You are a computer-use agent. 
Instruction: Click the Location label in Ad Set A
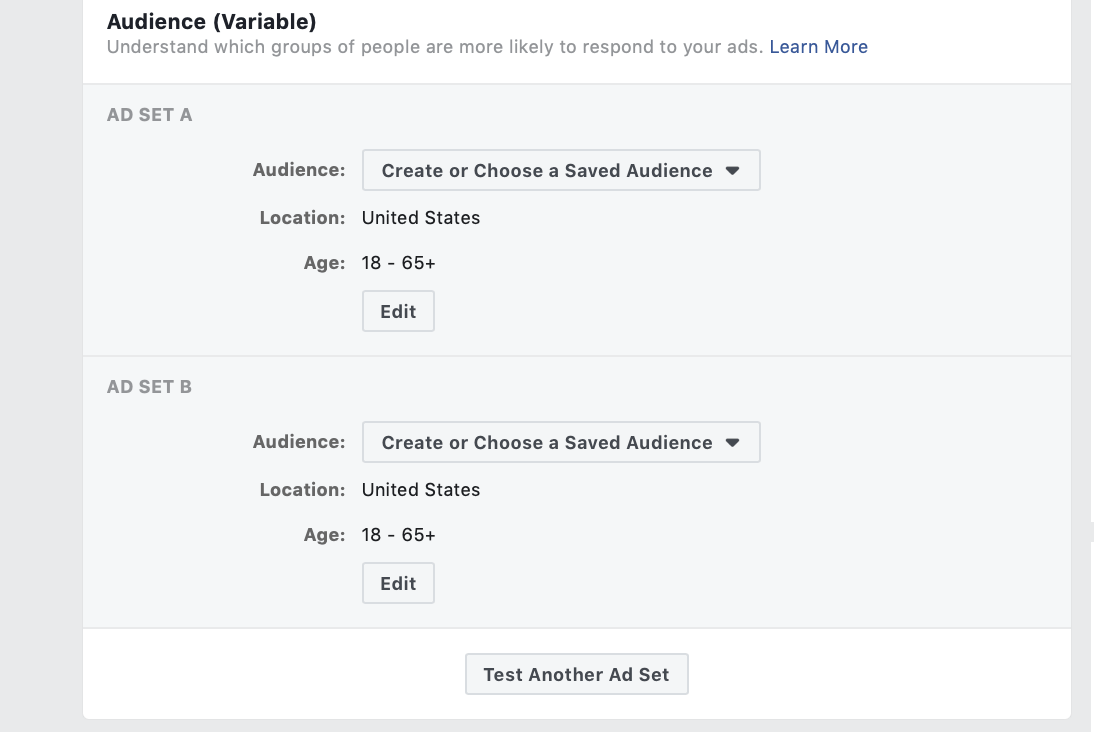302,218
